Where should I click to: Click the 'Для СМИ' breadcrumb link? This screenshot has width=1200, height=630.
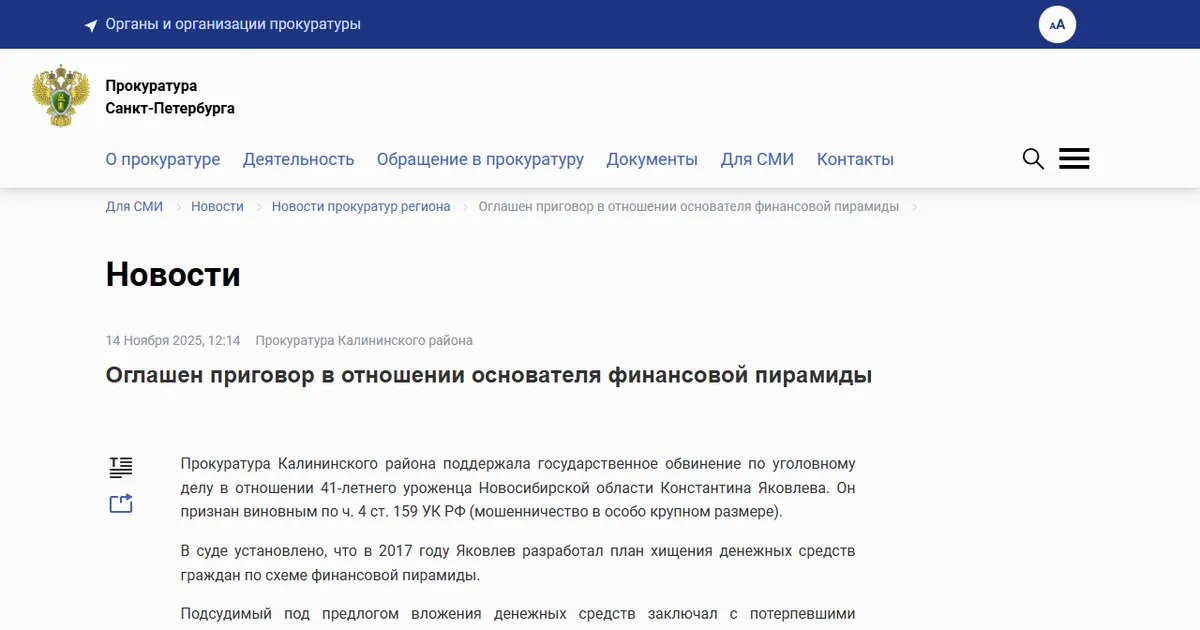click(134, 206)
